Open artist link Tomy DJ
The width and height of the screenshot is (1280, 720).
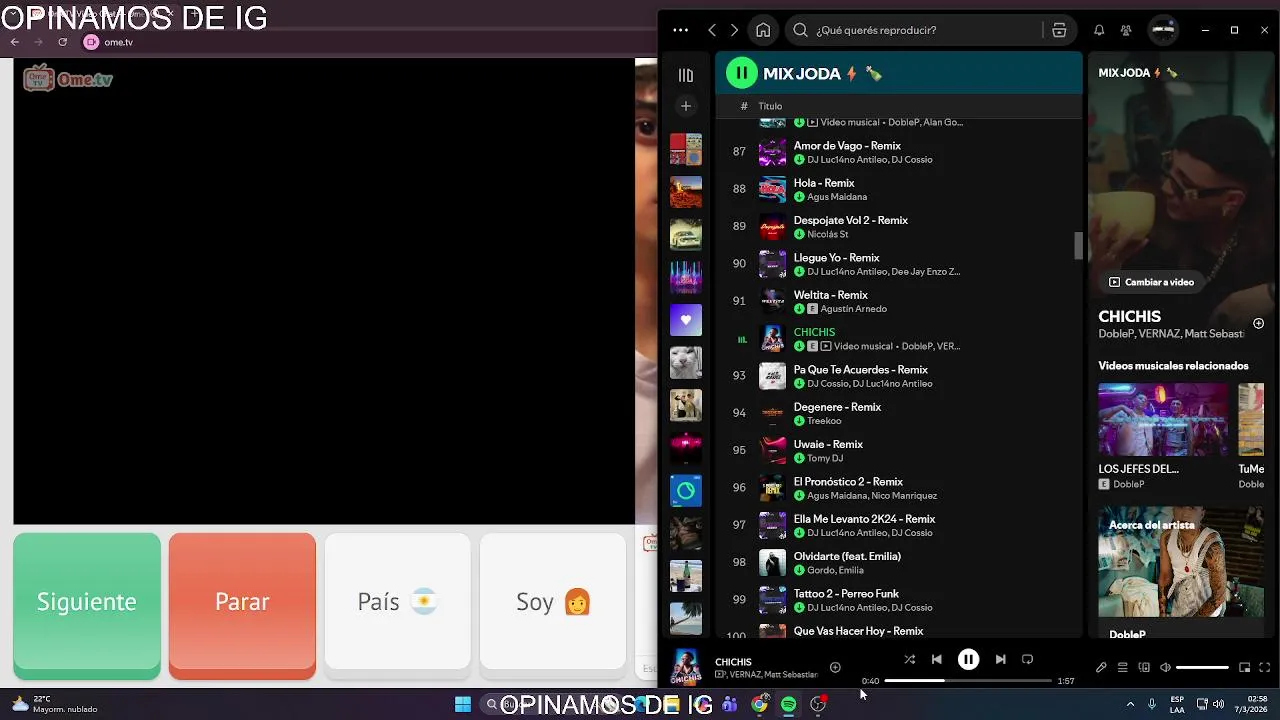coord(825,458)
